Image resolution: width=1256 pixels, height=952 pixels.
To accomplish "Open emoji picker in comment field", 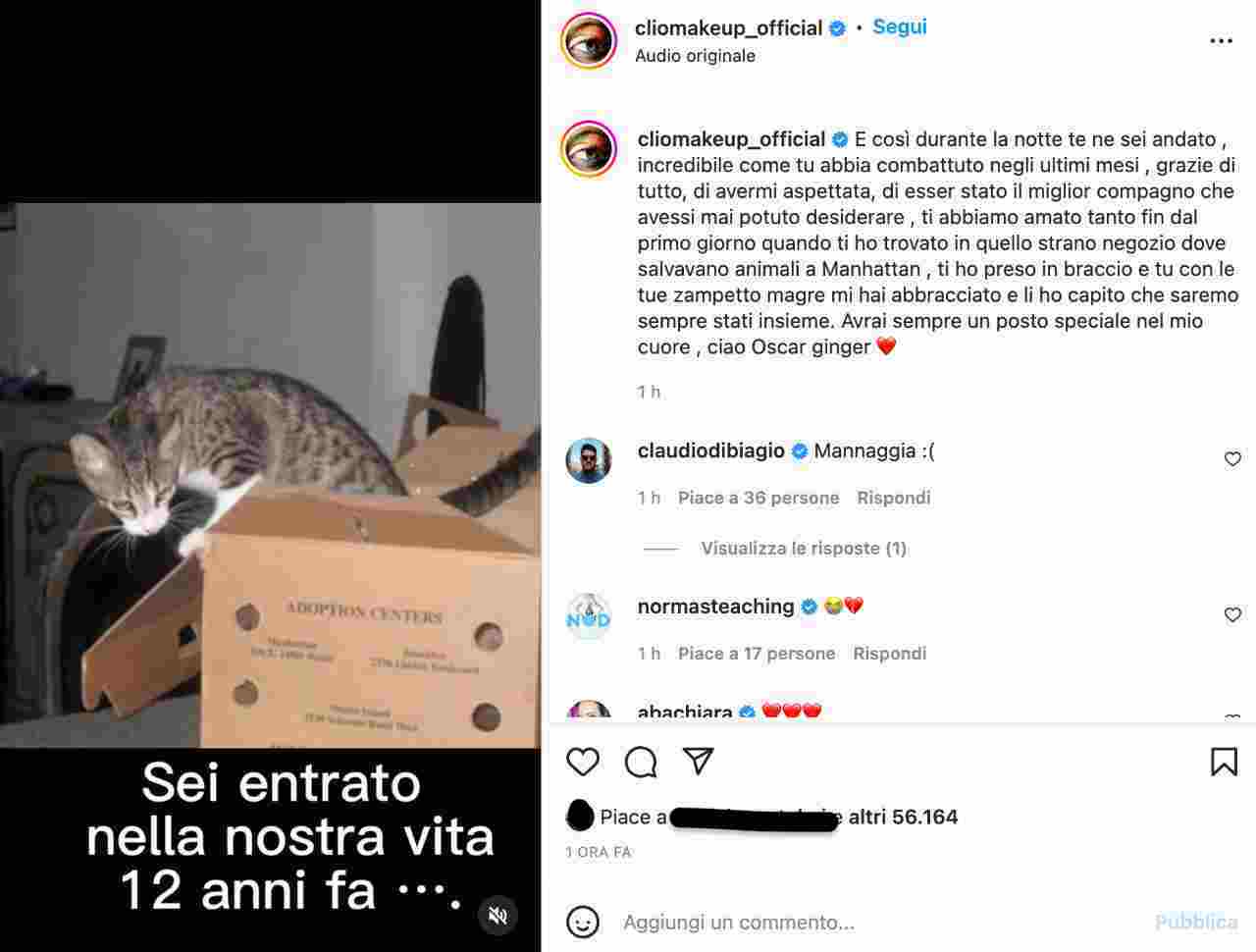I will click(583, 922).
